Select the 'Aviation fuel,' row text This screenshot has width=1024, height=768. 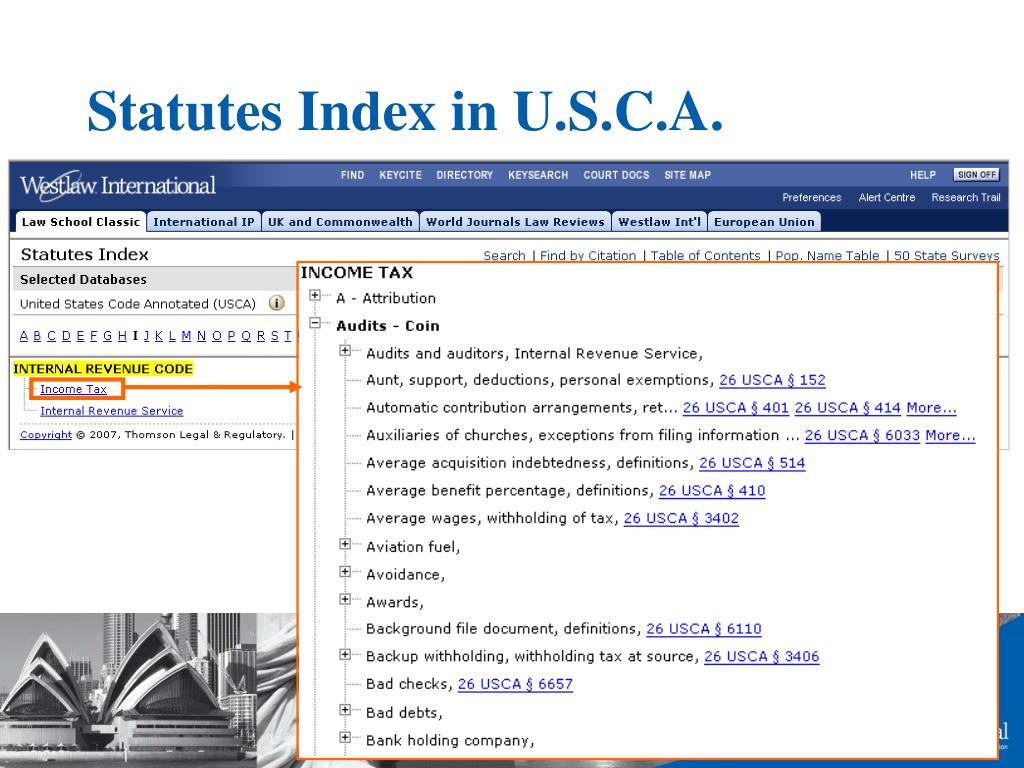coord(413,547)
